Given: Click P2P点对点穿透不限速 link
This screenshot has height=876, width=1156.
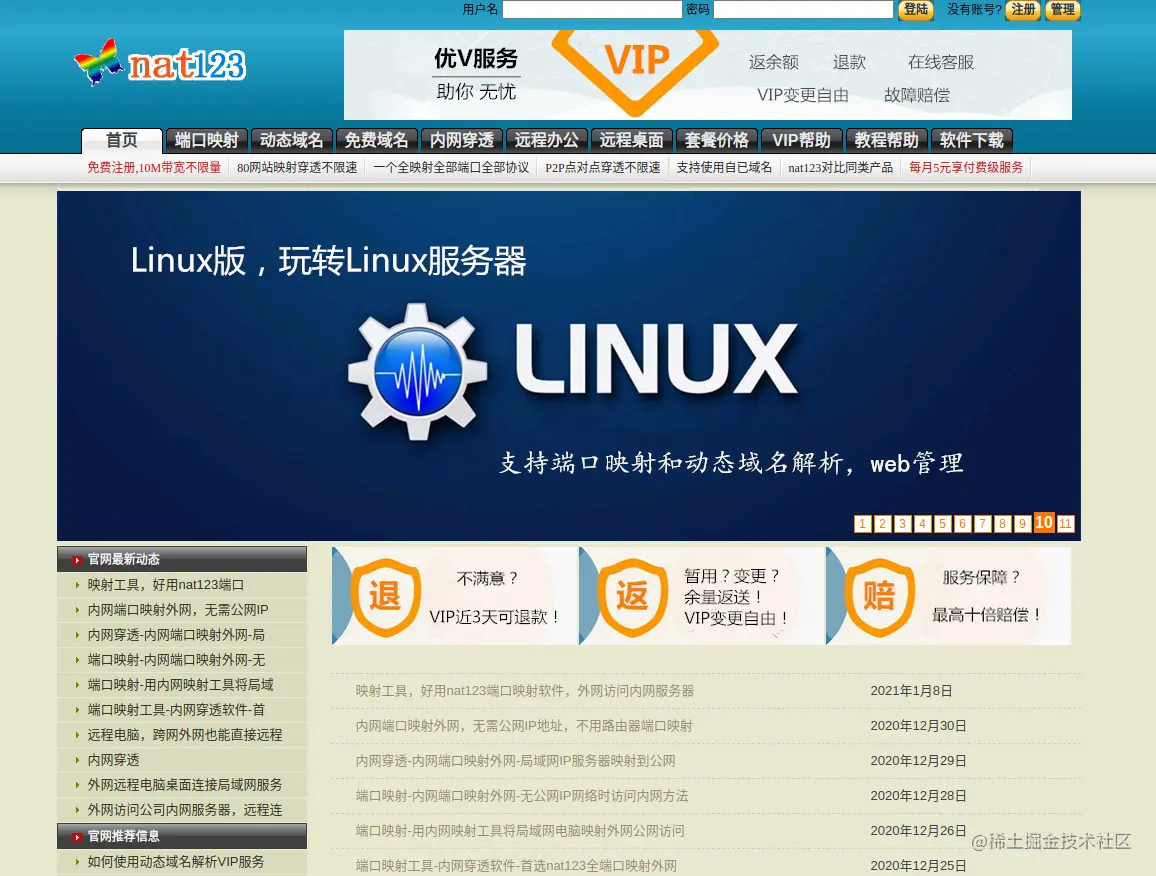Looking at the screenshot, I should pyautogui.click(x=603, y=167).
